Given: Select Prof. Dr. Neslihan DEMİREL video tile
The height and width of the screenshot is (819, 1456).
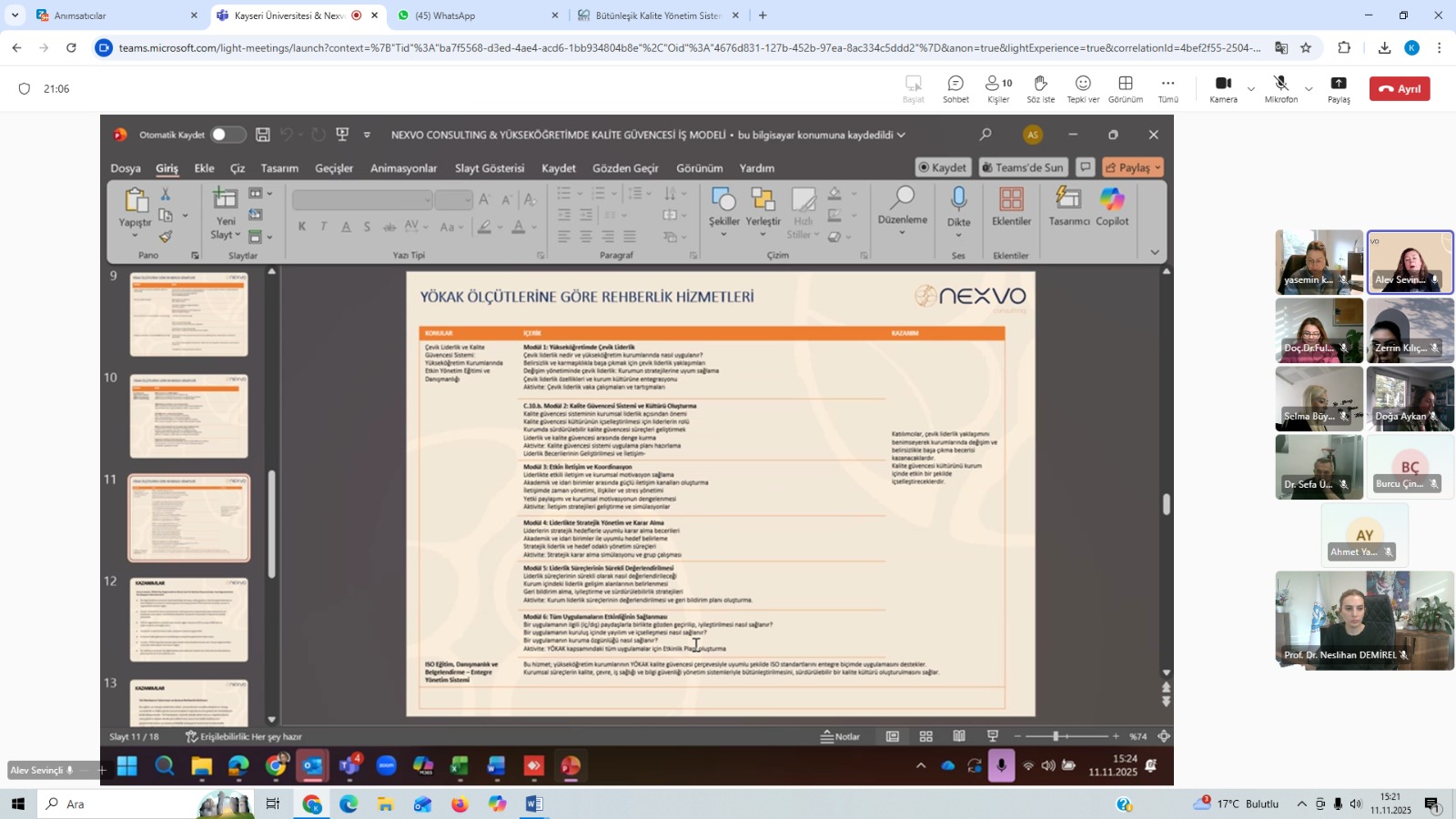Looking at the screenshot, I should [x=1364, y=621].
